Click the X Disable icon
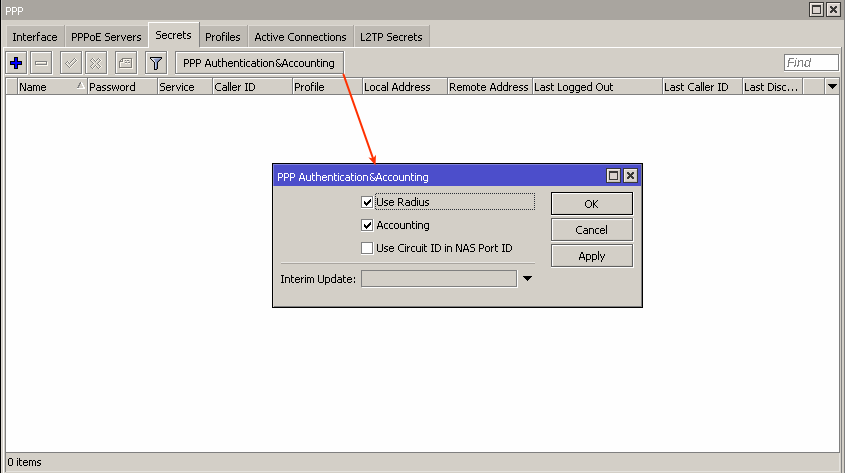The image size is (845, 473). point(95,63)
